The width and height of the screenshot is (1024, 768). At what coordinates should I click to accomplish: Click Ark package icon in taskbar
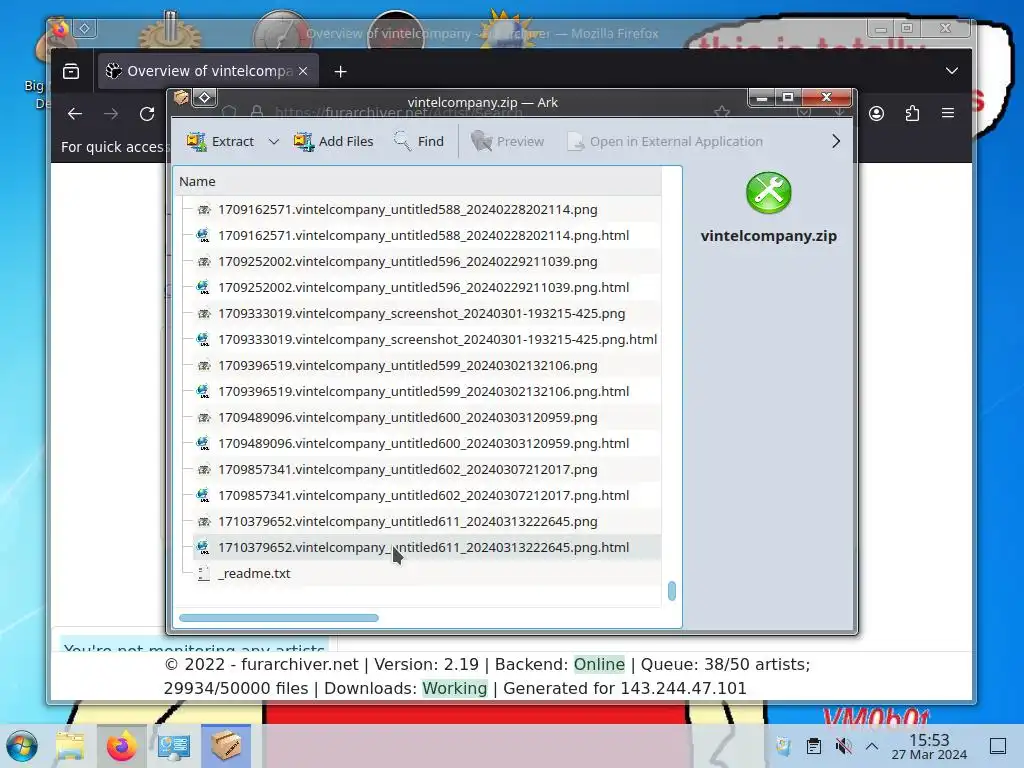coord(226,746)
